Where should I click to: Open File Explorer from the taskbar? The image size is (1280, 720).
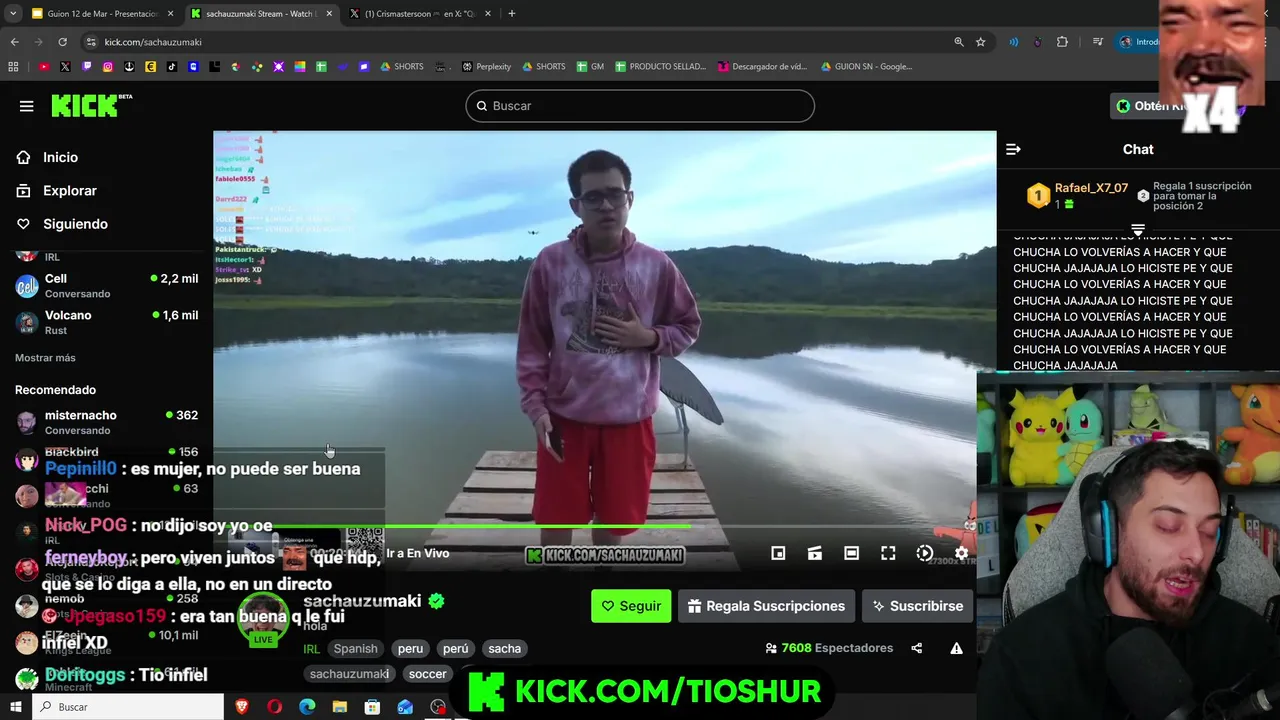pos(340,707)
